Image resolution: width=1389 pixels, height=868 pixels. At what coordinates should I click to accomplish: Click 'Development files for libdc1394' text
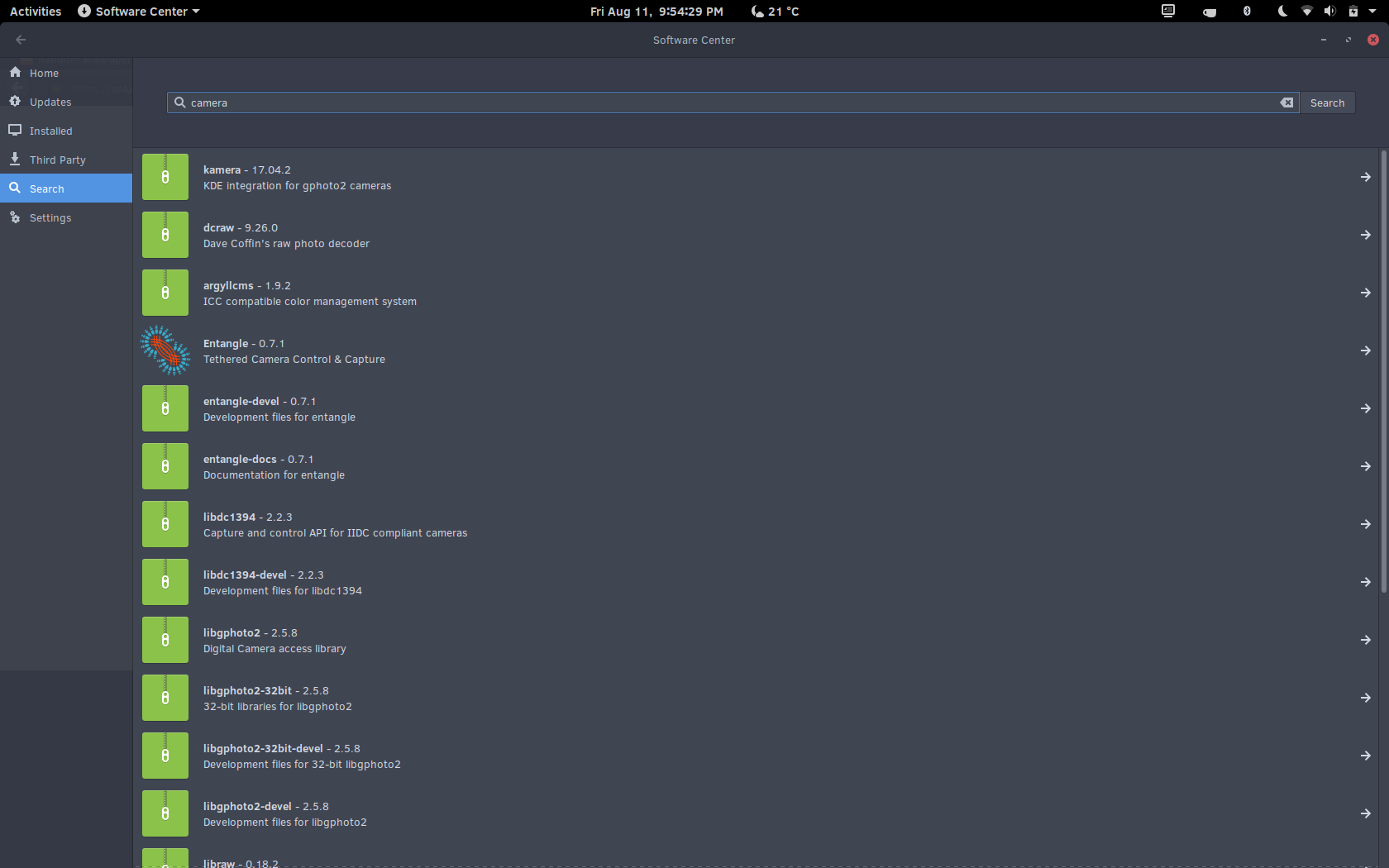click(283, 591)
